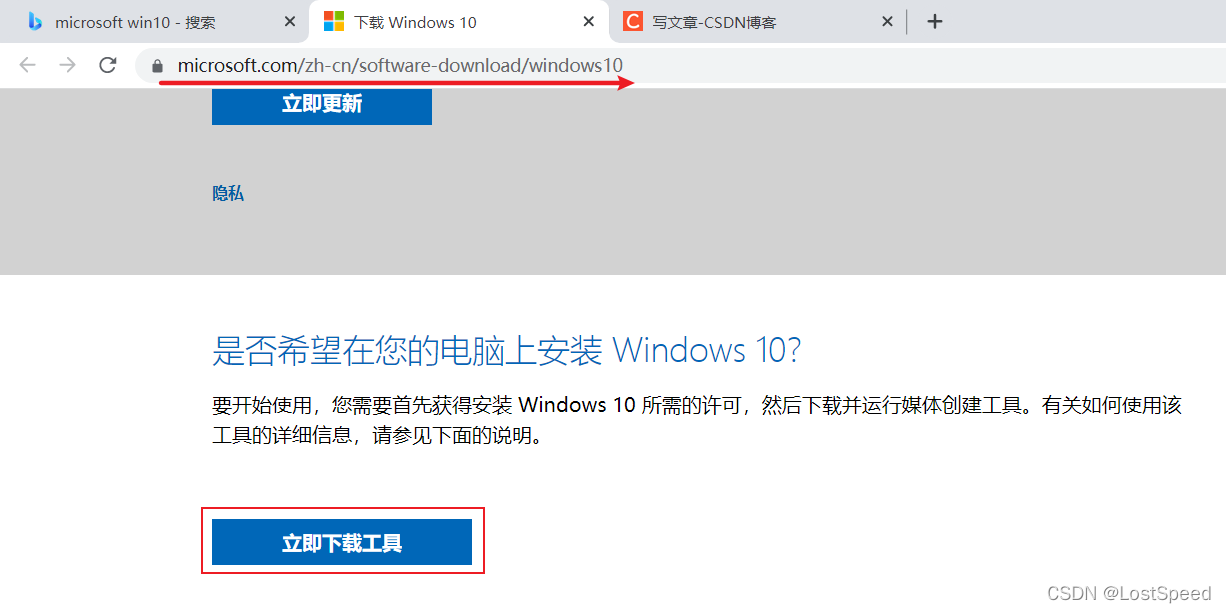Reload the page with refresh icon
The image size is (1226, 613).
(108, 65)
